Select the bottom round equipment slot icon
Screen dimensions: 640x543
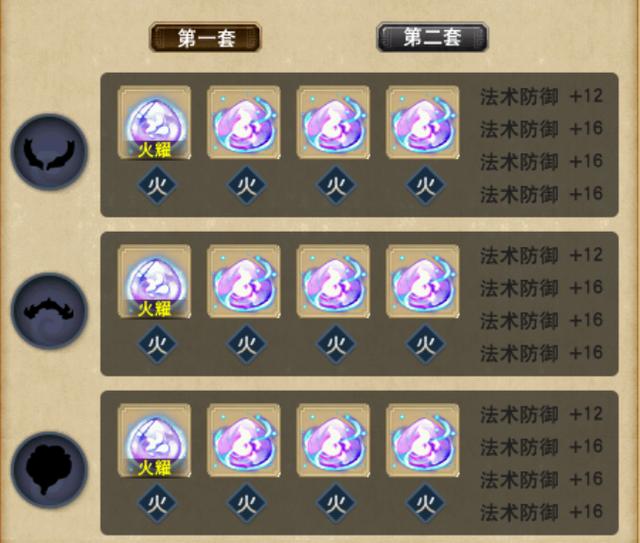point(49,470)
